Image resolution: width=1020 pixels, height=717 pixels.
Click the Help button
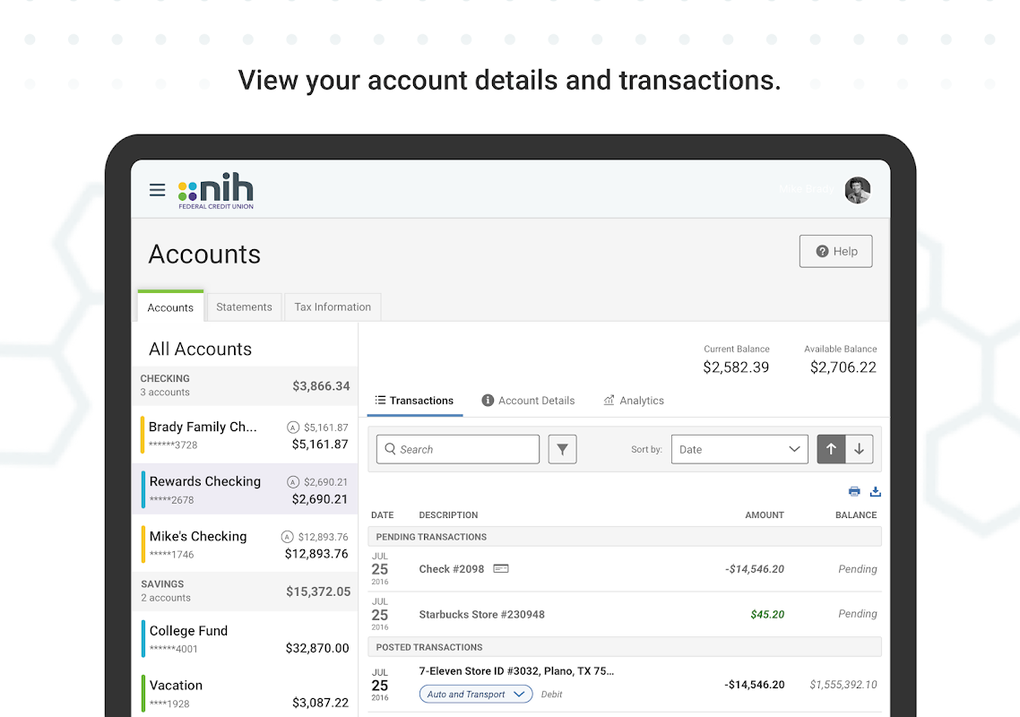click(x=836, y=251)
